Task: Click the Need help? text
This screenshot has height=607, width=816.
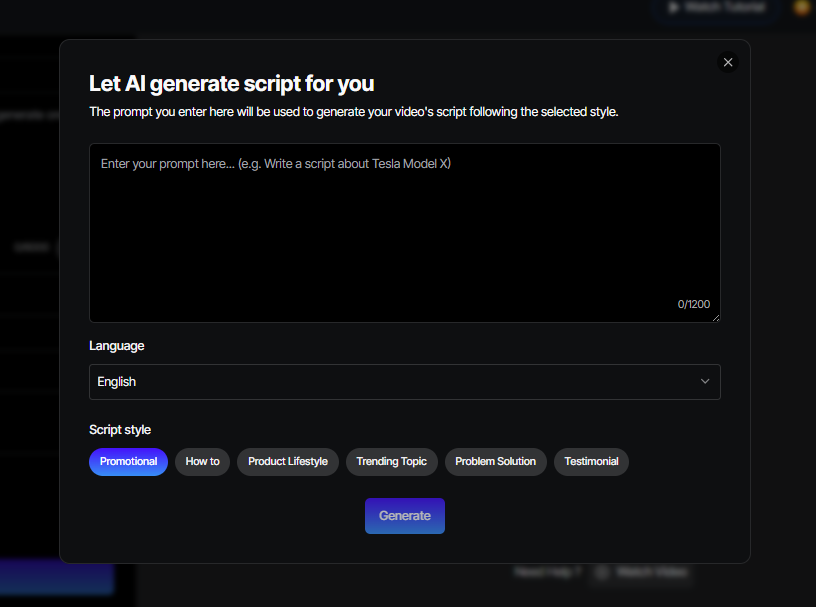Action: 547,572
